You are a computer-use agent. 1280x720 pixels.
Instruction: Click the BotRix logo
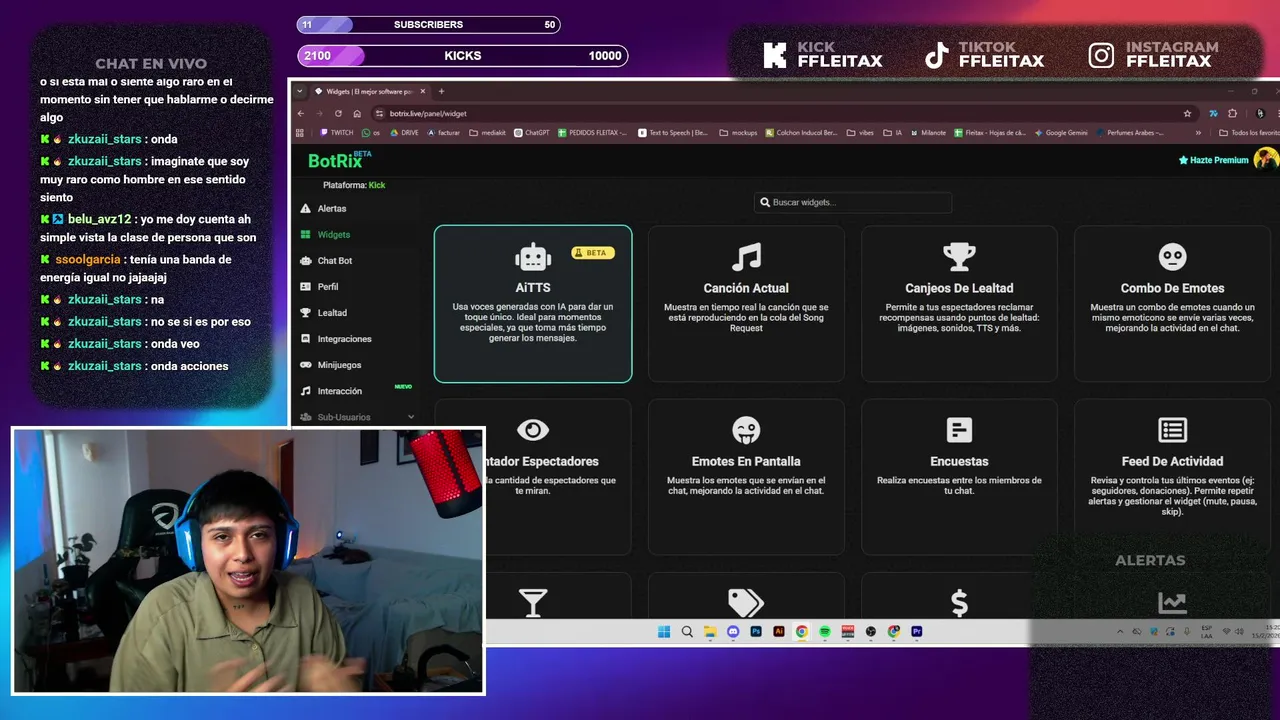(339, 160)
